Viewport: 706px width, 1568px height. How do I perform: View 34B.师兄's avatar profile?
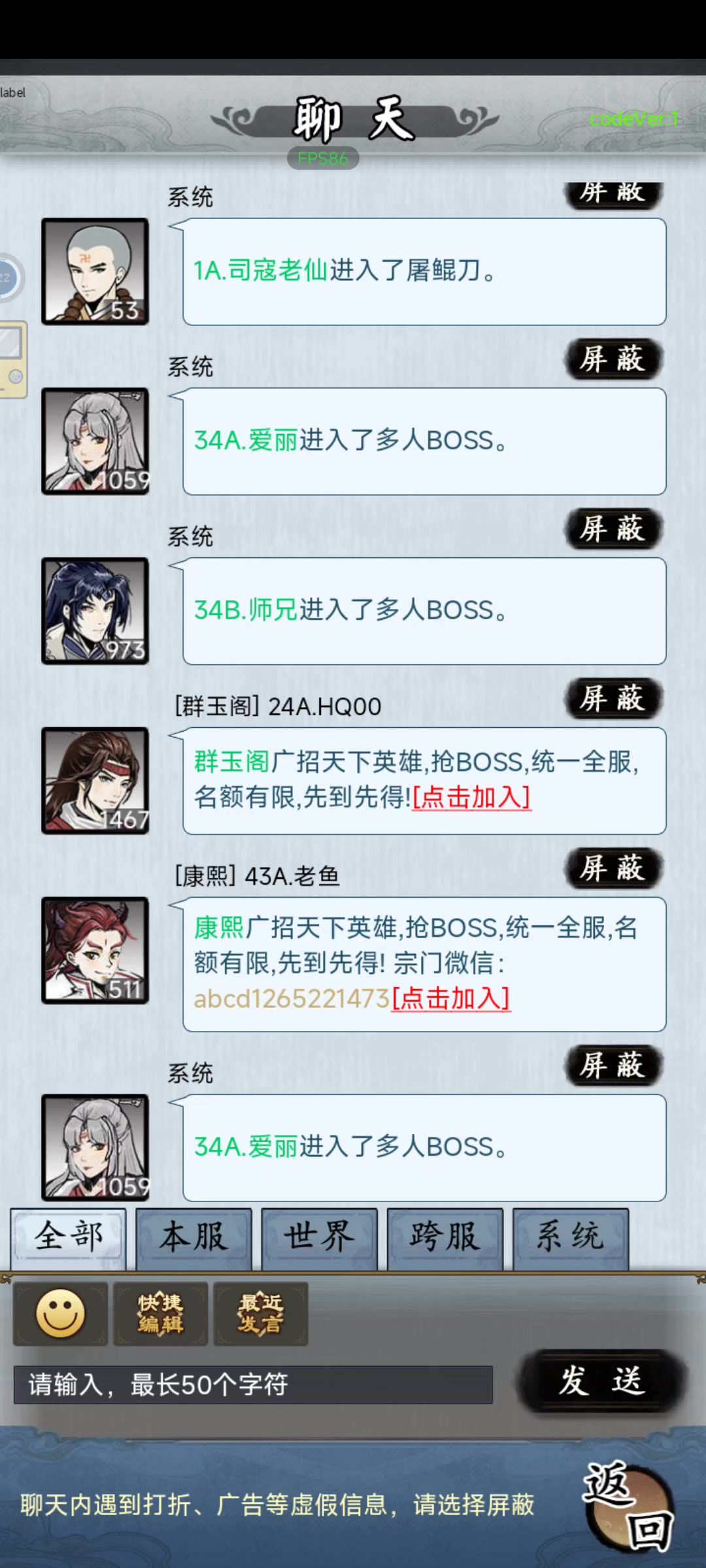[x=95, y=611]
